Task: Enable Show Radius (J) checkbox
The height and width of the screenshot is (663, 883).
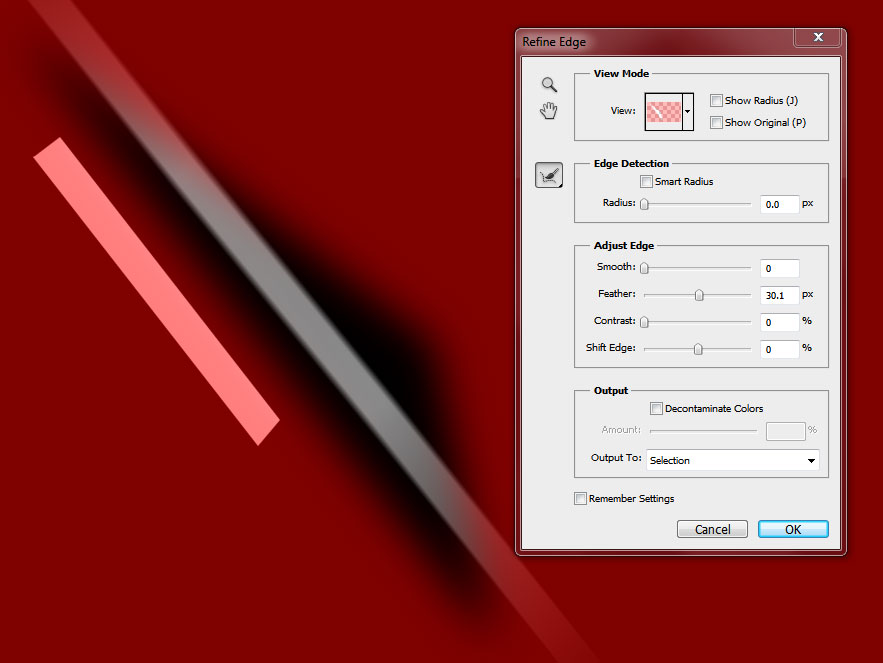Action: pyautogui.click(x=716, y=100)
